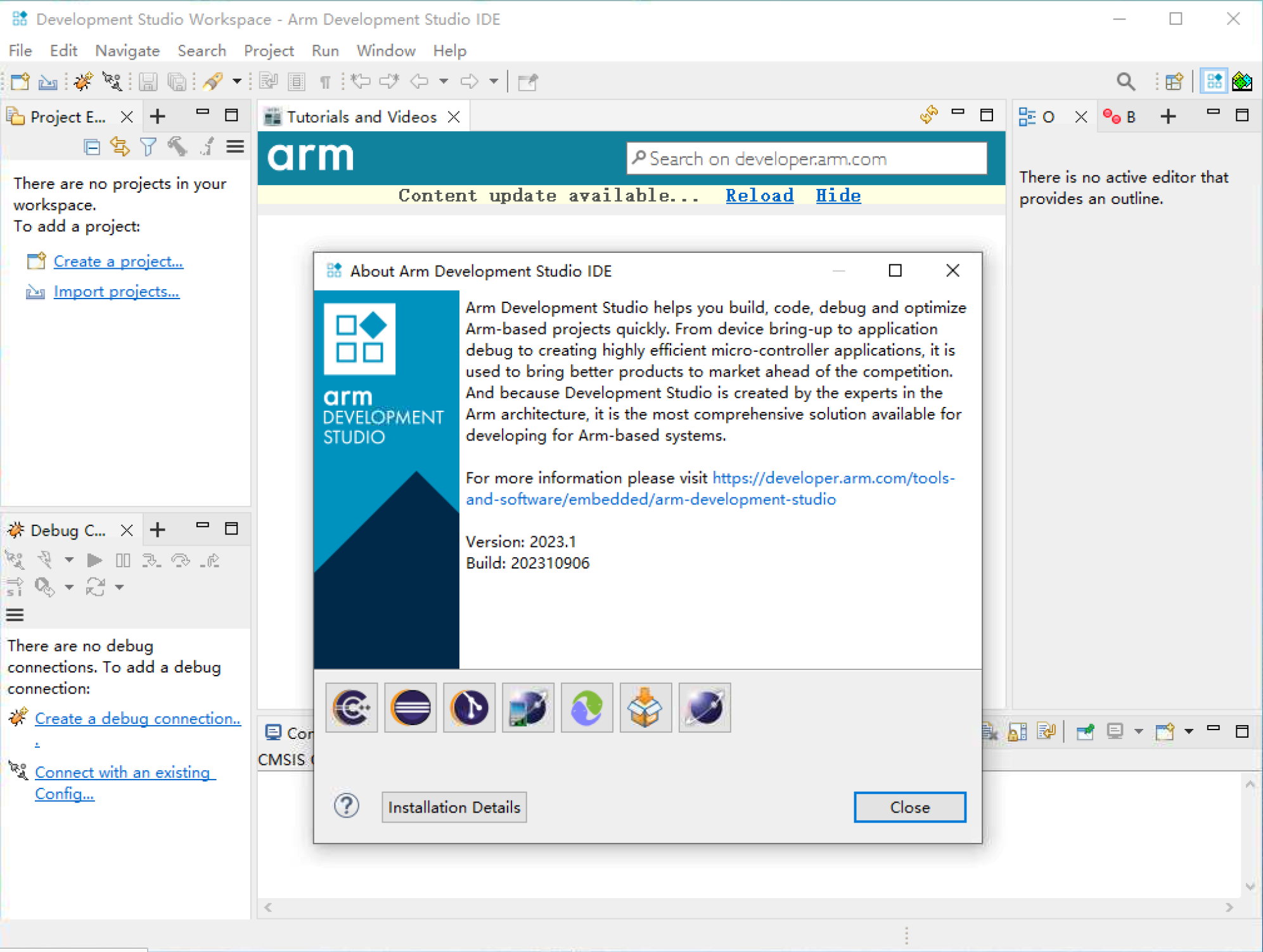Select the Development Studio perspective button

pyautogui.click(x=1214, y=82)
